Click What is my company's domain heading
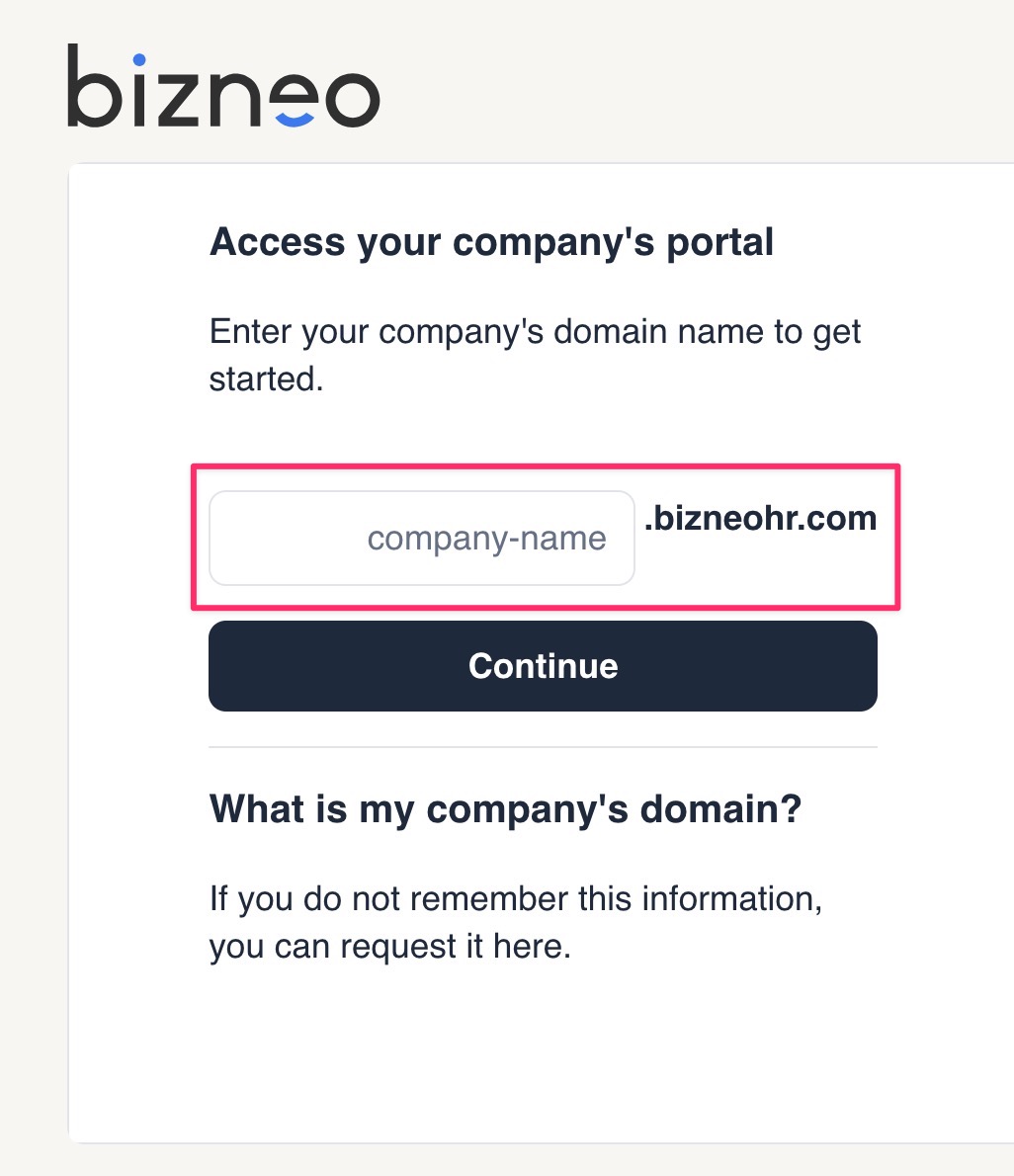Image resolution: width=1014 pixels, height=1176 pixels. pyautogui.click(x=505, y=810)
